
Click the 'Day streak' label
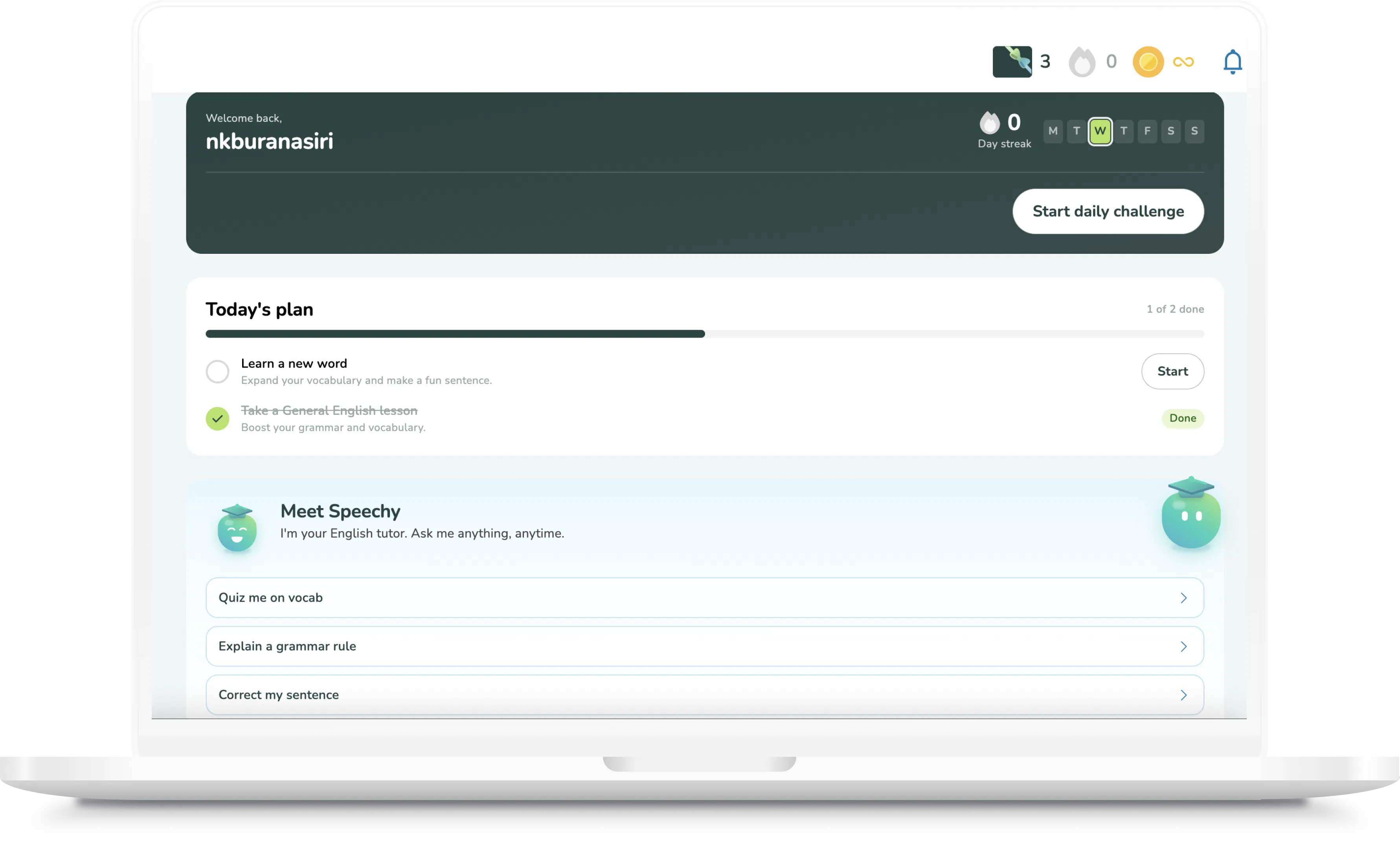1004,144
